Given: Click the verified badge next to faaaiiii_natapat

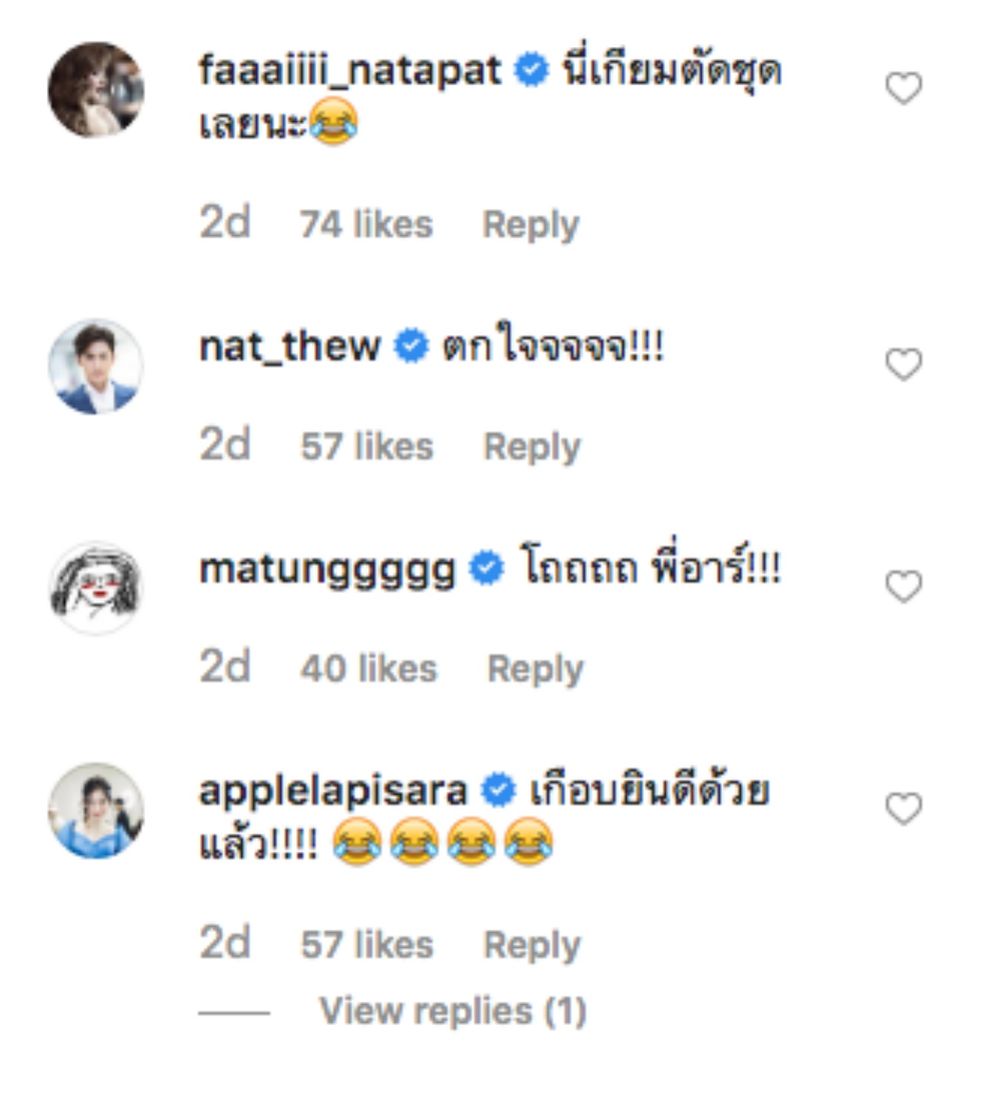Looking at the screenshot, I should coord(531,70).
